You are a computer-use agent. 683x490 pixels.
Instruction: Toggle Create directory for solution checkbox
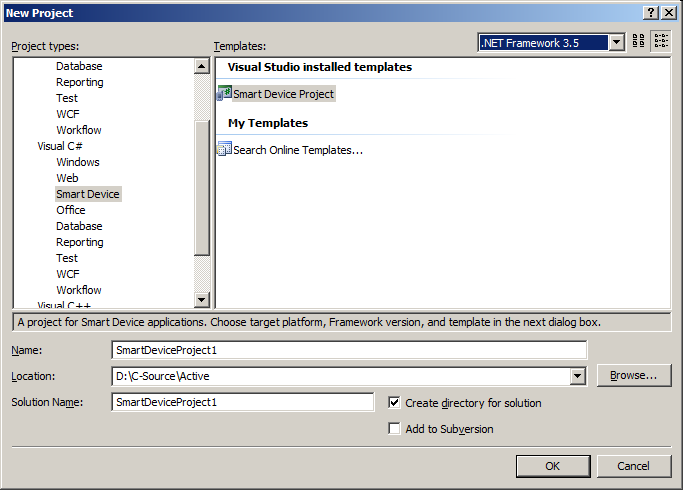tap(394, 402)
